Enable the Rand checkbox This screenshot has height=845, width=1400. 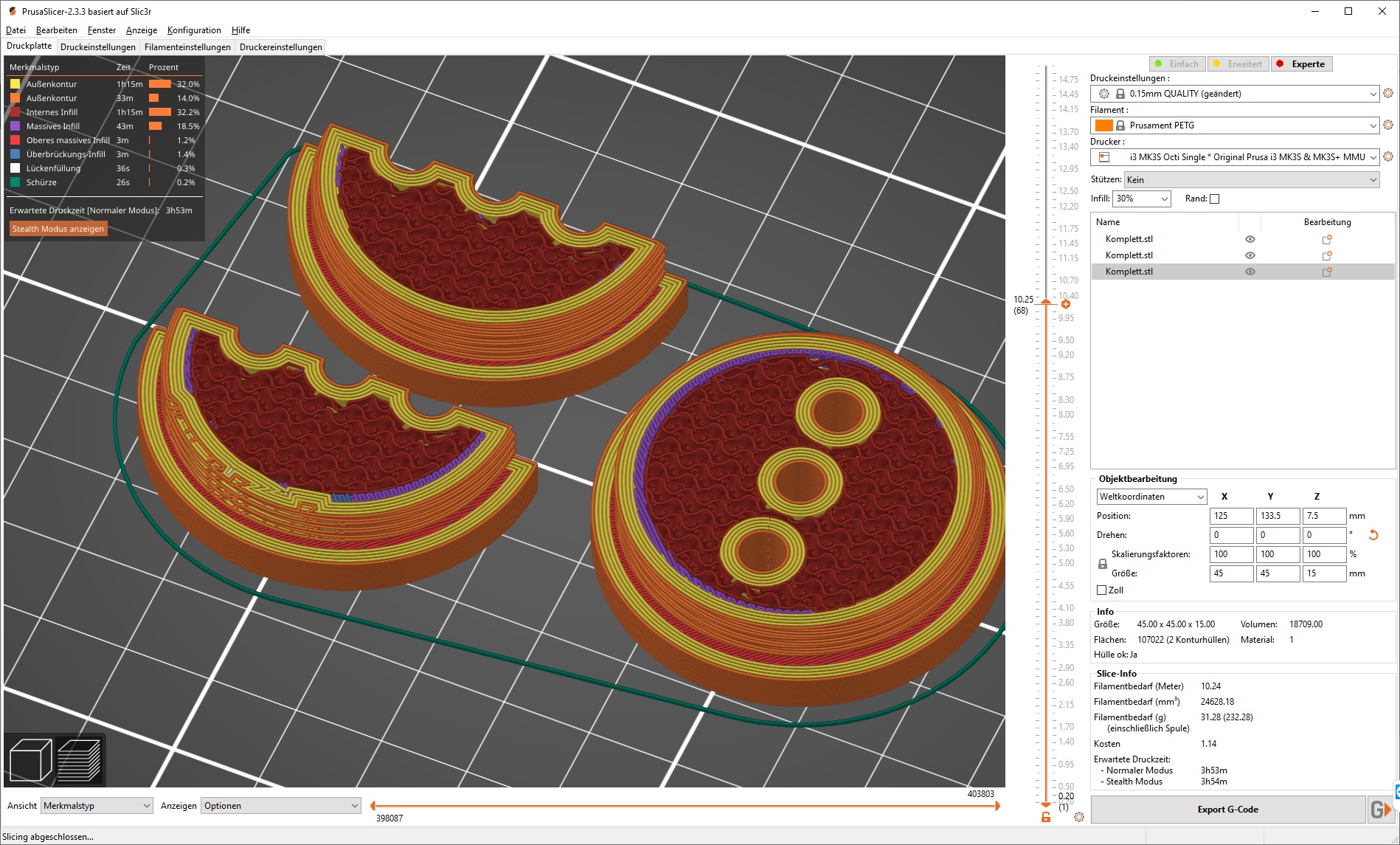(x=1213, y=199)
